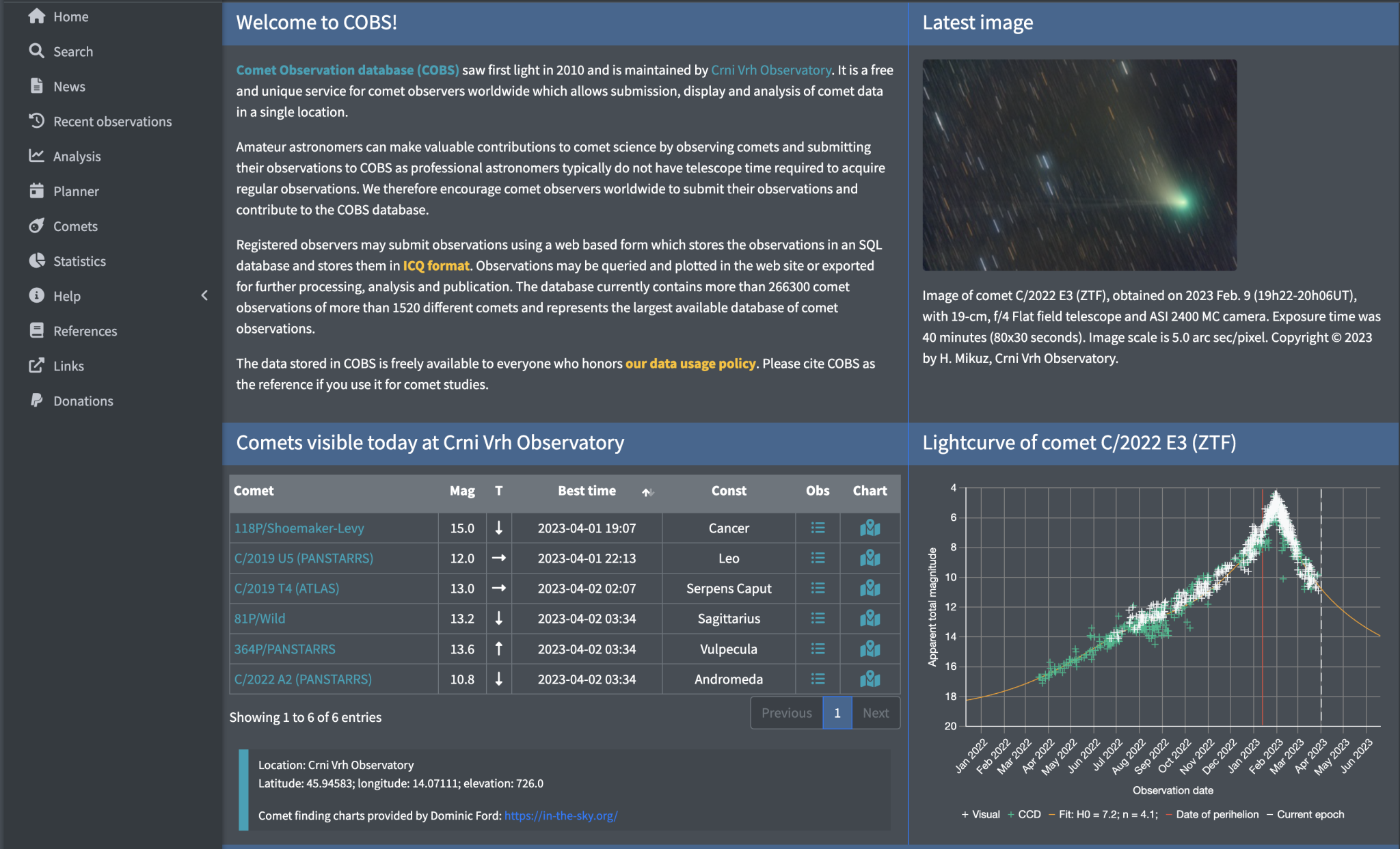
Task: Sort the table by Best time
Action: 586,490
